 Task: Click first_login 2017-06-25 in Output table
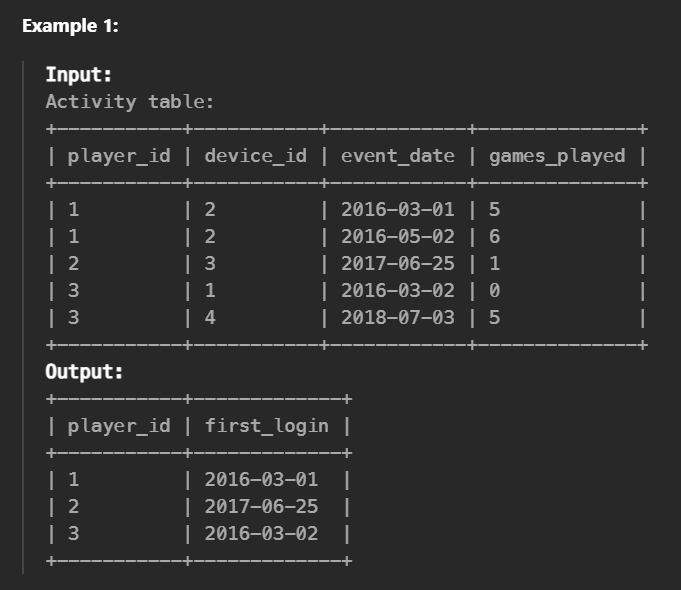(261, 507)
